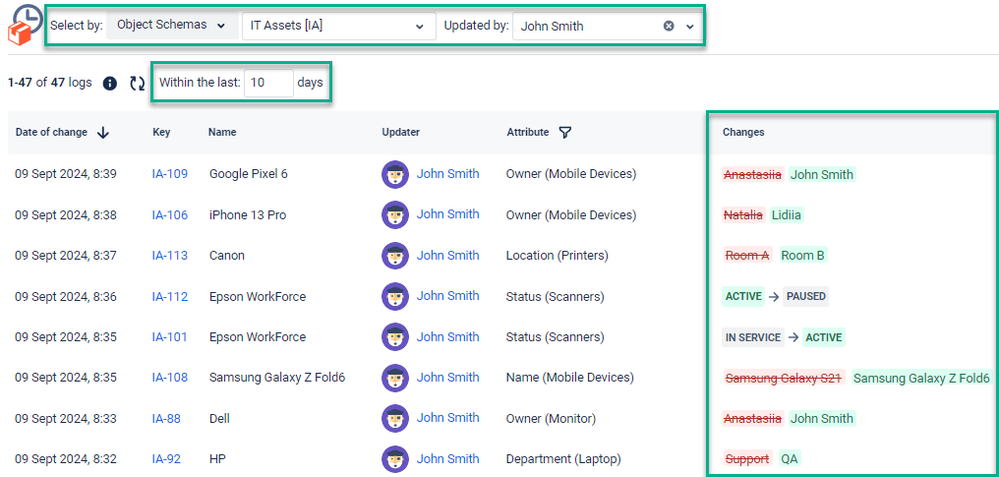
Task: Open the Attribute filter funnel icon
Action: click(564, 132)
